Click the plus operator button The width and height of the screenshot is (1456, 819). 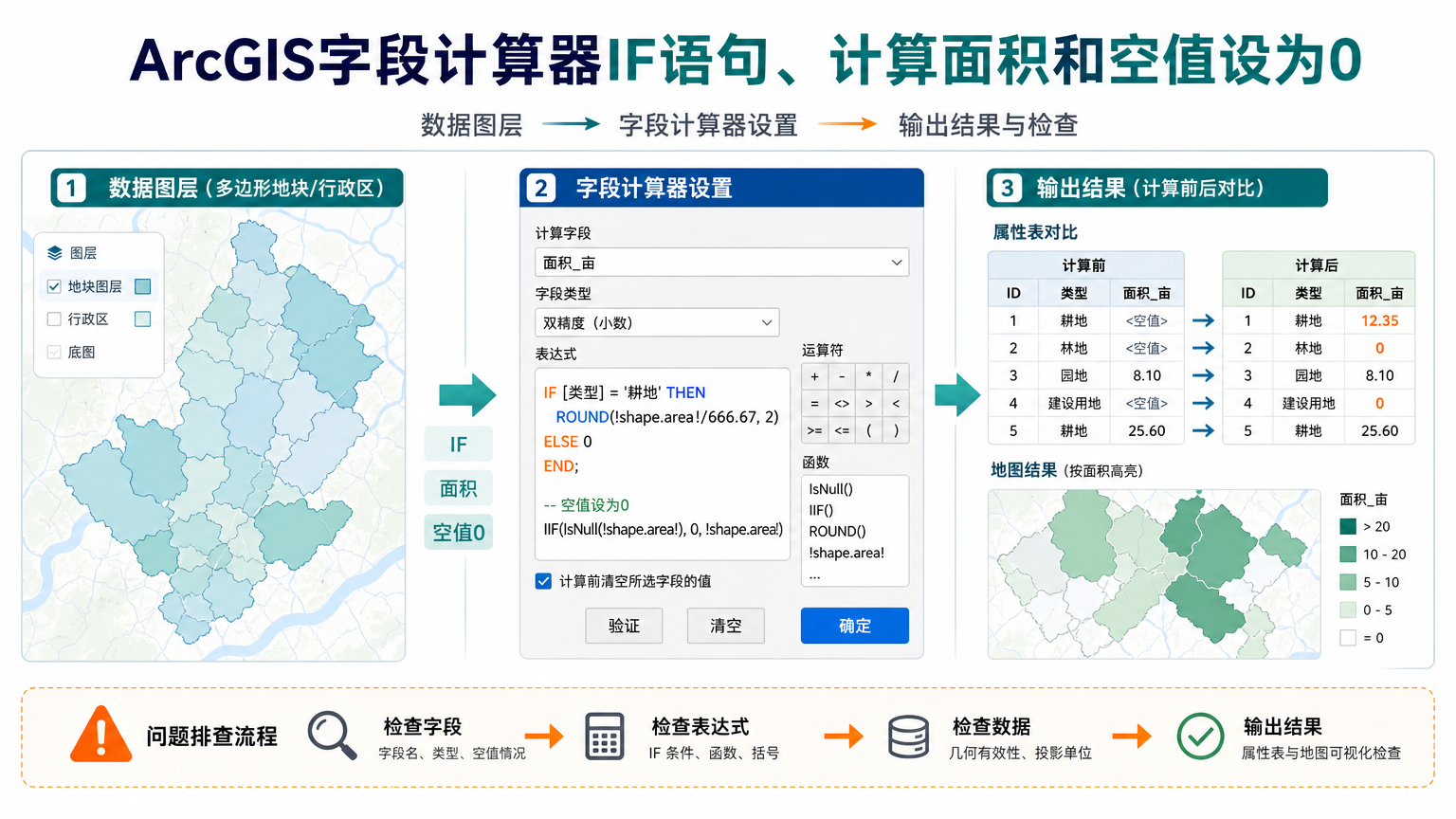coord(814,376)
